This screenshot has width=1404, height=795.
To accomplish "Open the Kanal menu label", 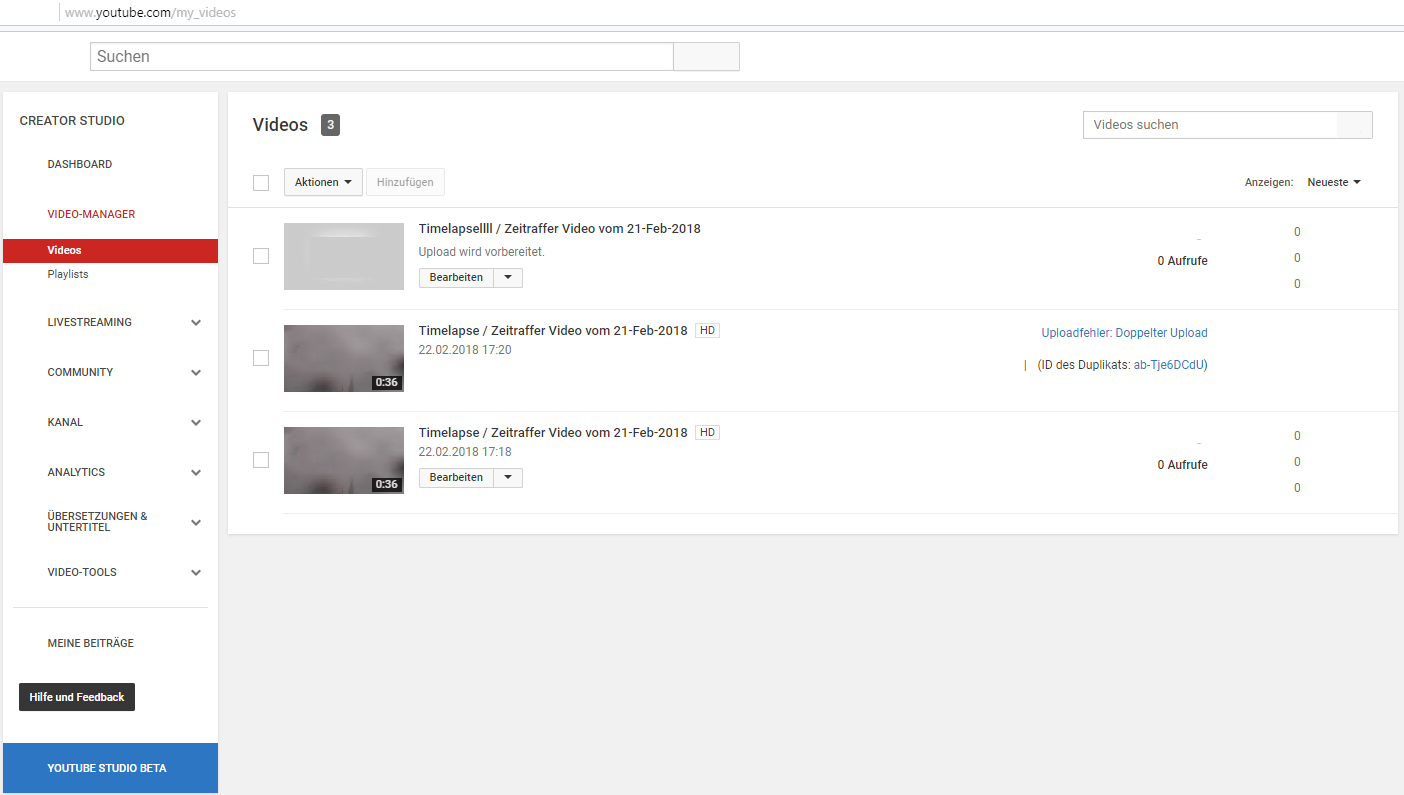I will coord(65,422).
